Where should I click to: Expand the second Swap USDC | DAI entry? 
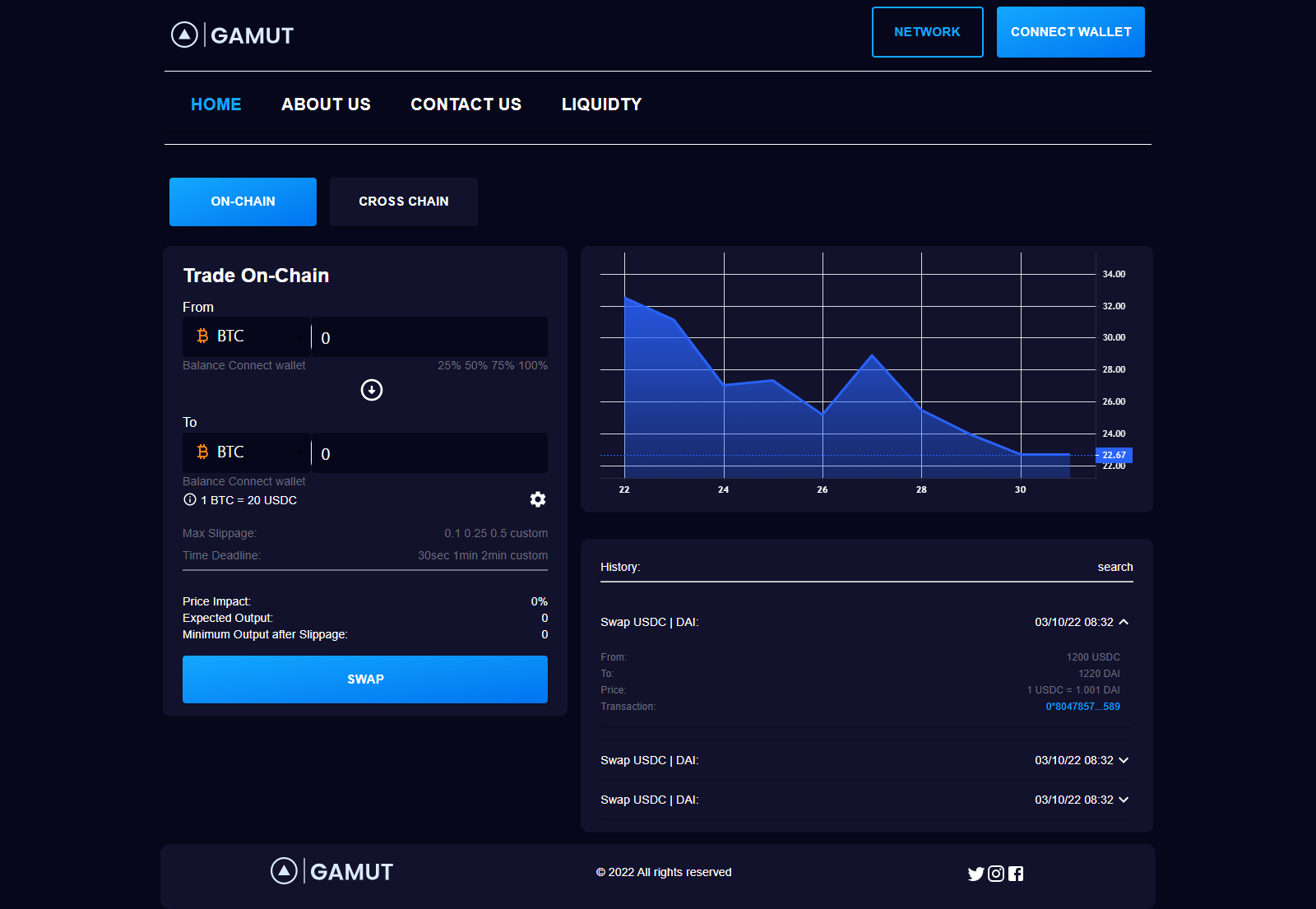coord(1124,760)
